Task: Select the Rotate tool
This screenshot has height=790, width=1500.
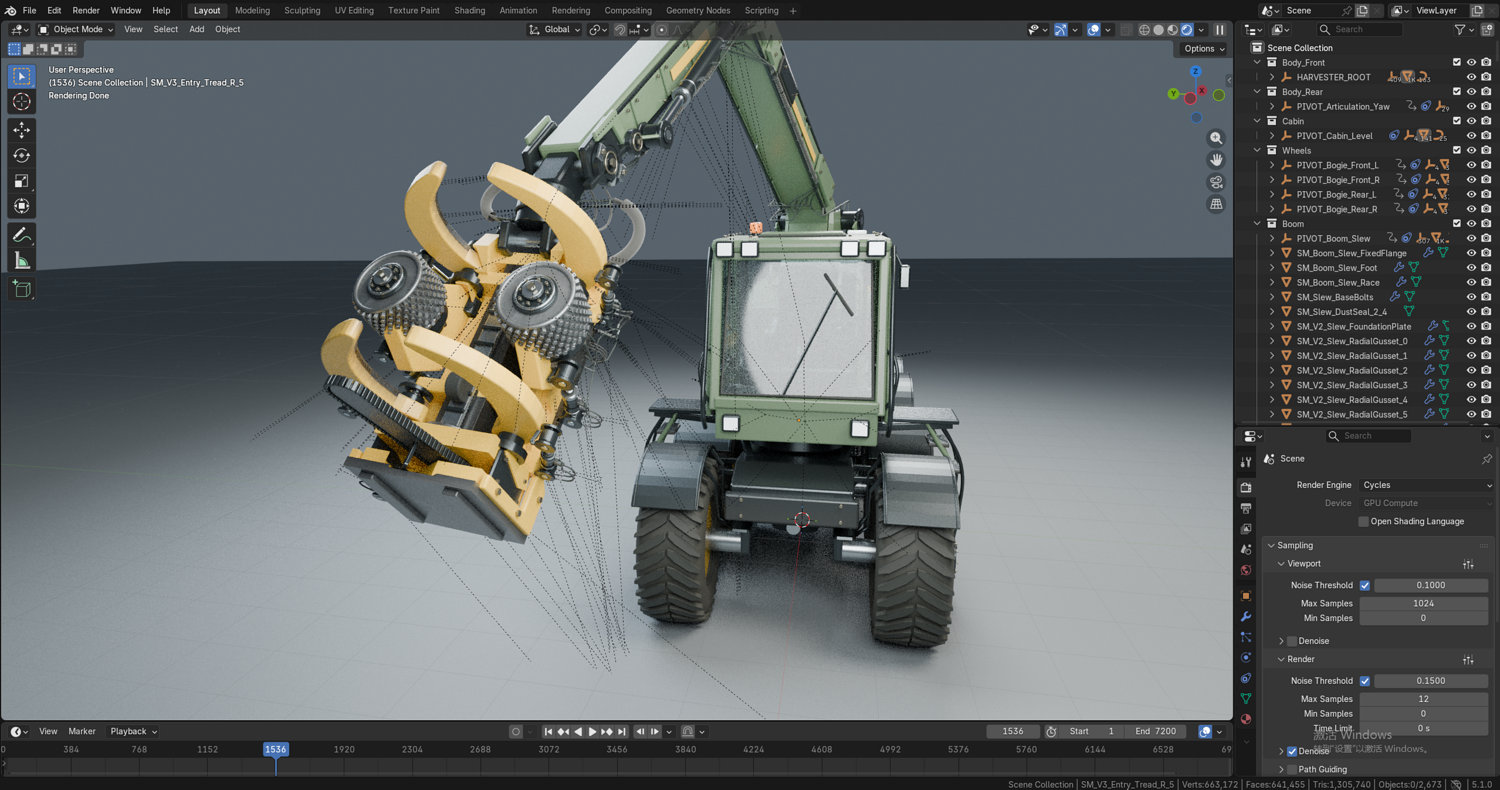Action: point(21,155)
